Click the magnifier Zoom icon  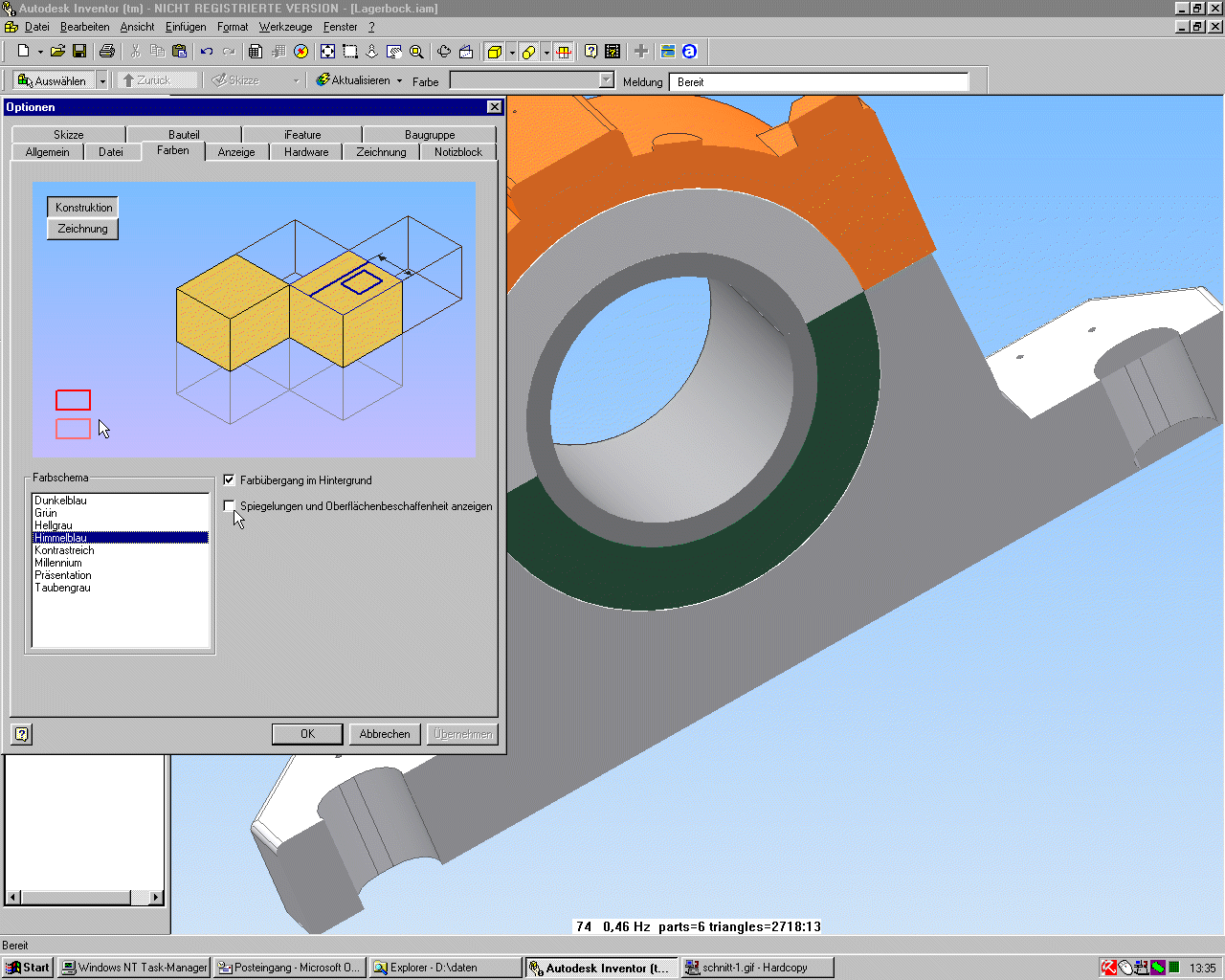(x=416, y=52)
